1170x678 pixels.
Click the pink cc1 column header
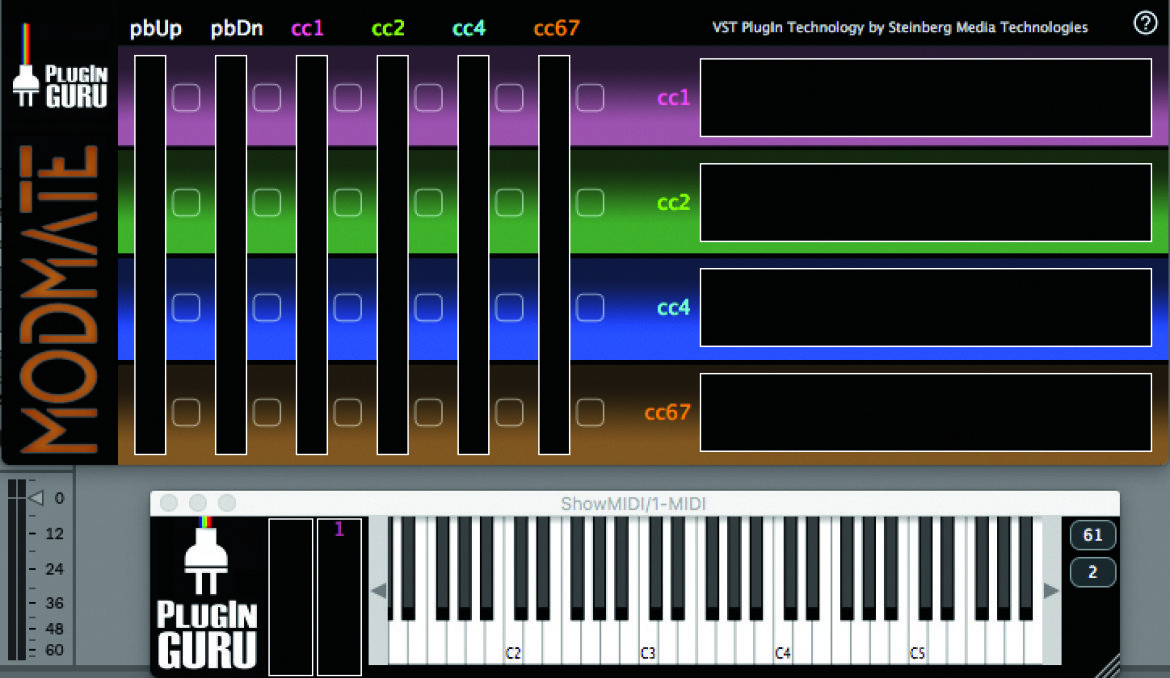(307, 28)
